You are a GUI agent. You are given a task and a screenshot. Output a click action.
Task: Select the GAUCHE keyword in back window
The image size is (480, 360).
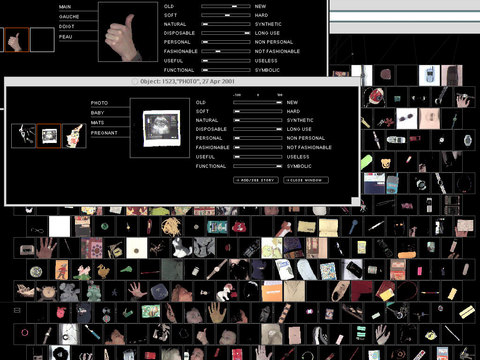69,17
